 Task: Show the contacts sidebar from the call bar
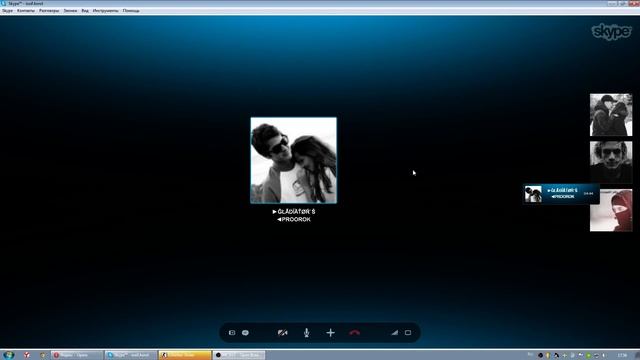[232, 333]
